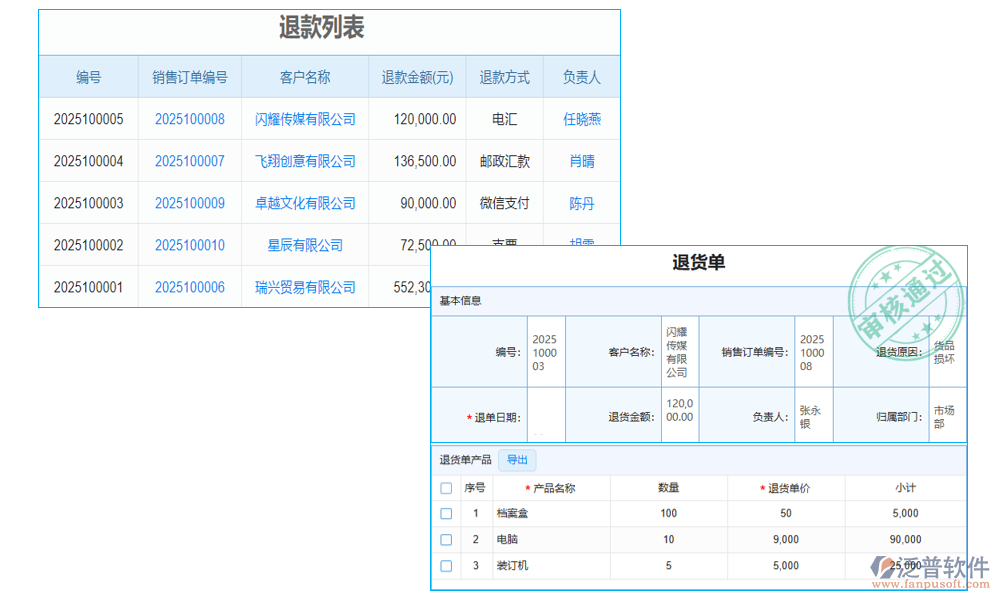The width and height of the screenshot is (1000, 600).
Task: Click the 导出 export button
Action: (517, 460)
